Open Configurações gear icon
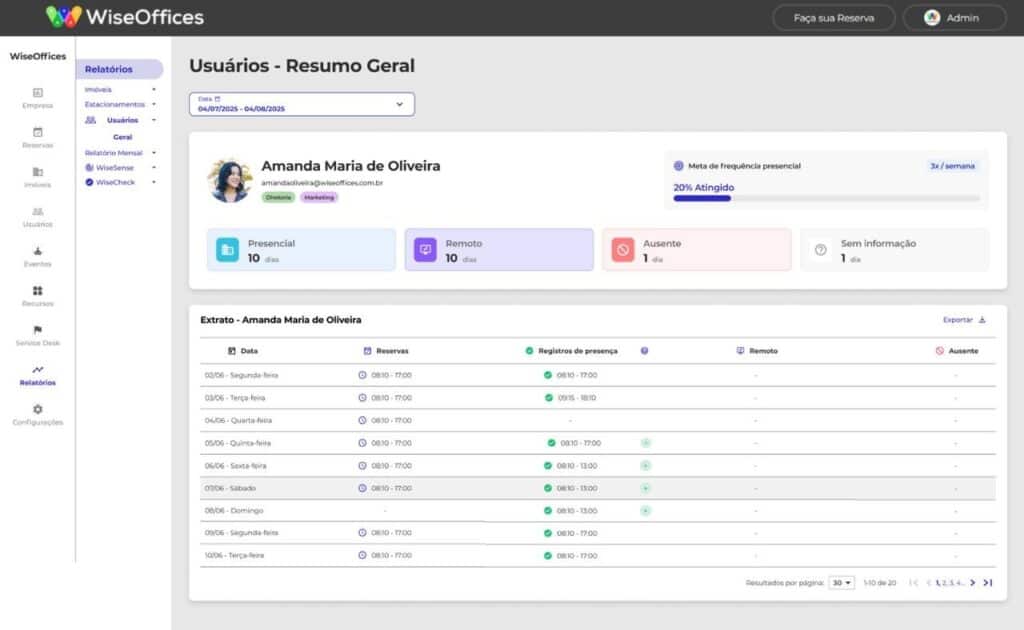Screen dimensions: 1024x630 pos(37,410)
